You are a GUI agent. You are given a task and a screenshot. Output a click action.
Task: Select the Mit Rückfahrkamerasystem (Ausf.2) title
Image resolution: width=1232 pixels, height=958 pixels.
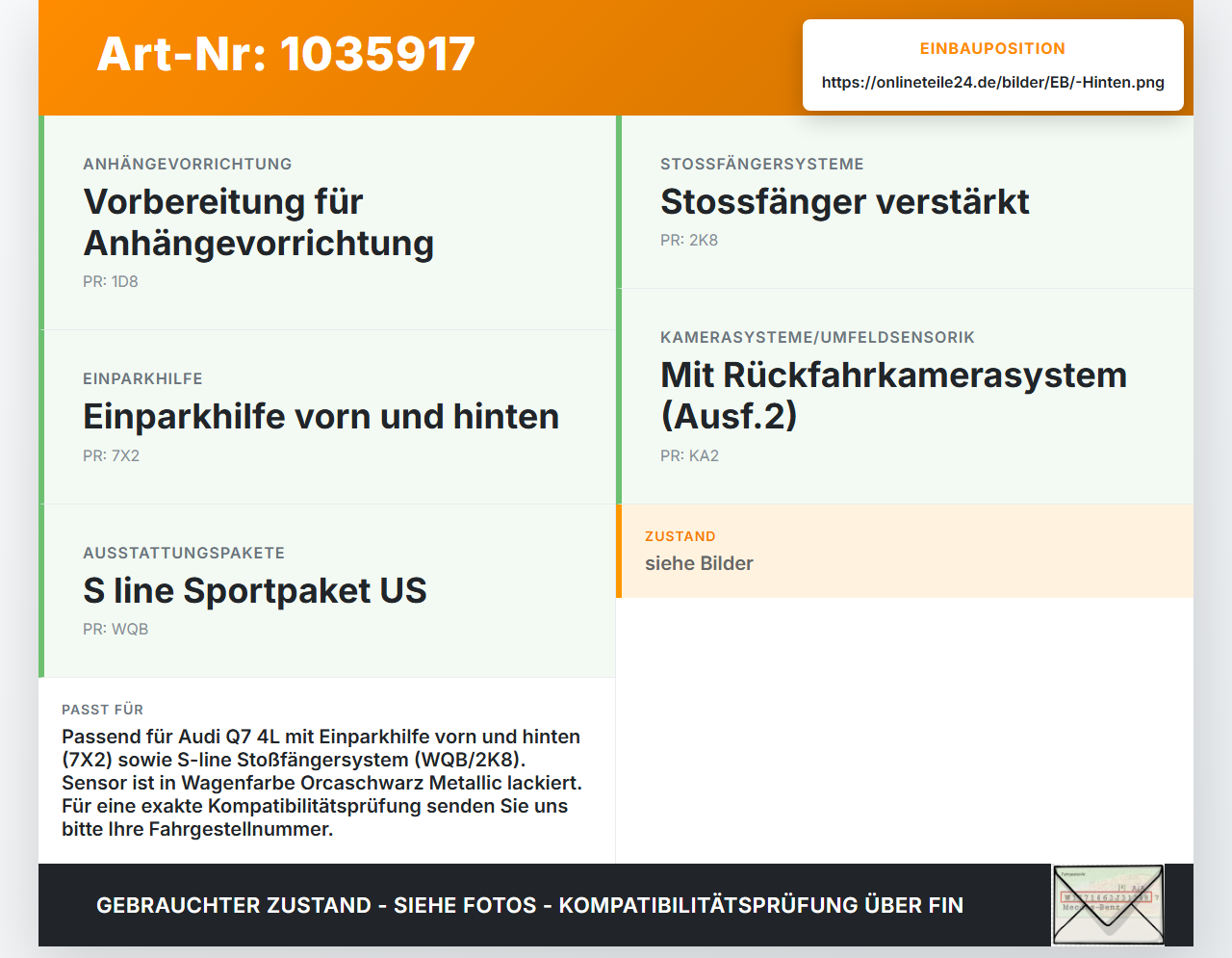(893, 396)
